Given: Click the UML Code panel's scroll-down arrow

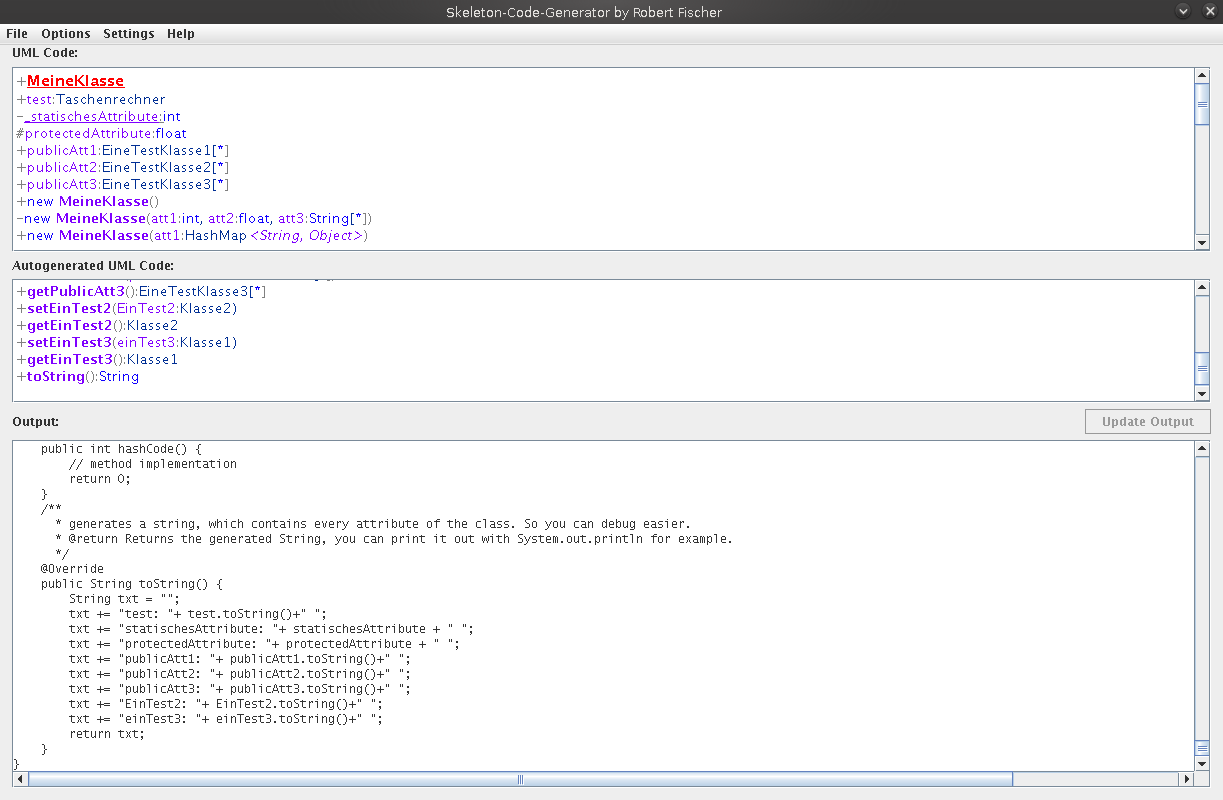Looking at the screenshot, I should coord(1202,243).
